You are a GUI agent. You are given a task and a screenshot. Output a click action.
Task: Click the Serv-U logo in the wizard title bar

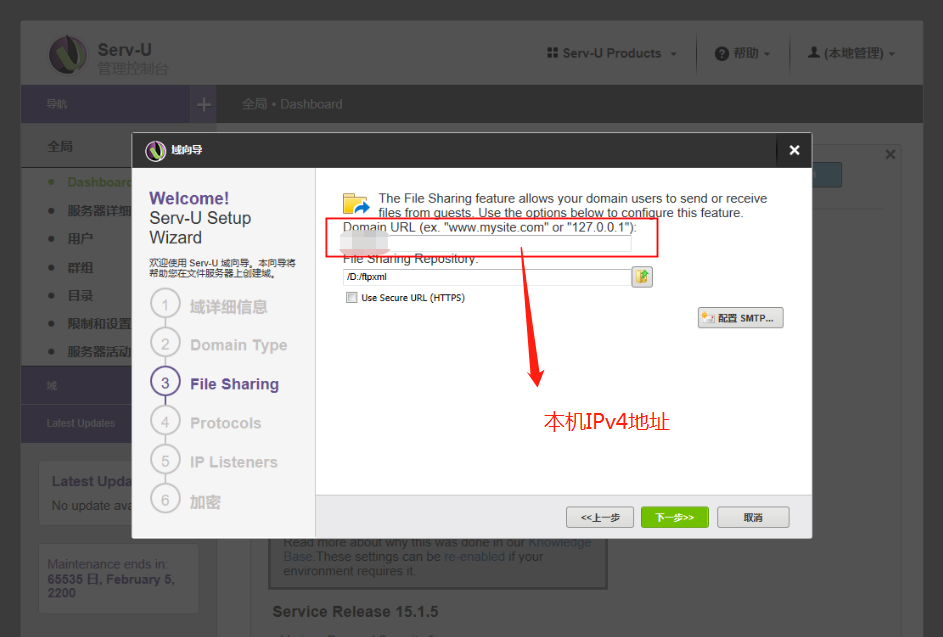click(x=155, y=150)
